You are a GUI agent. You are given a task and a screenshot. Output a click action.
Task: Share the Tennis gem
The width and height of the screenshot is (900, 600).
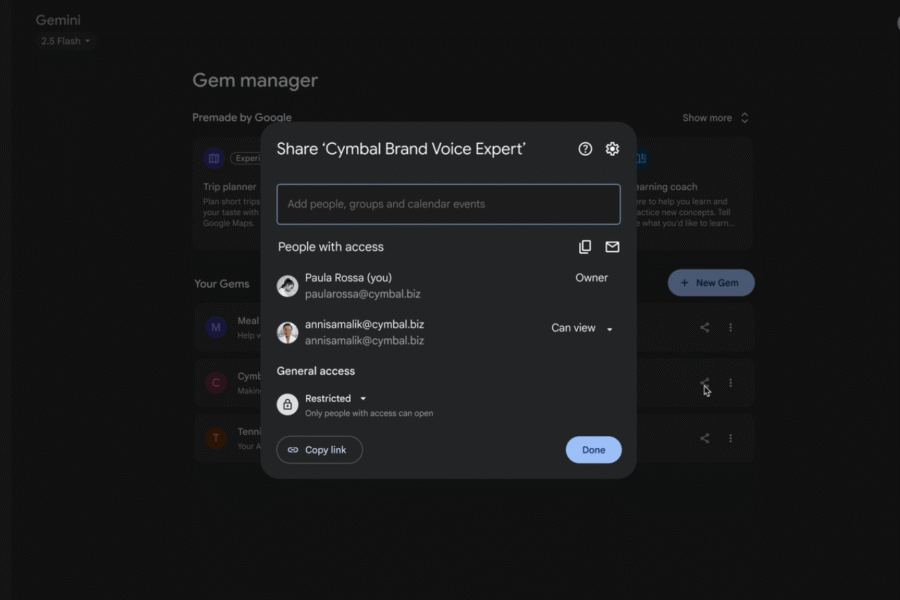[703, 438]
